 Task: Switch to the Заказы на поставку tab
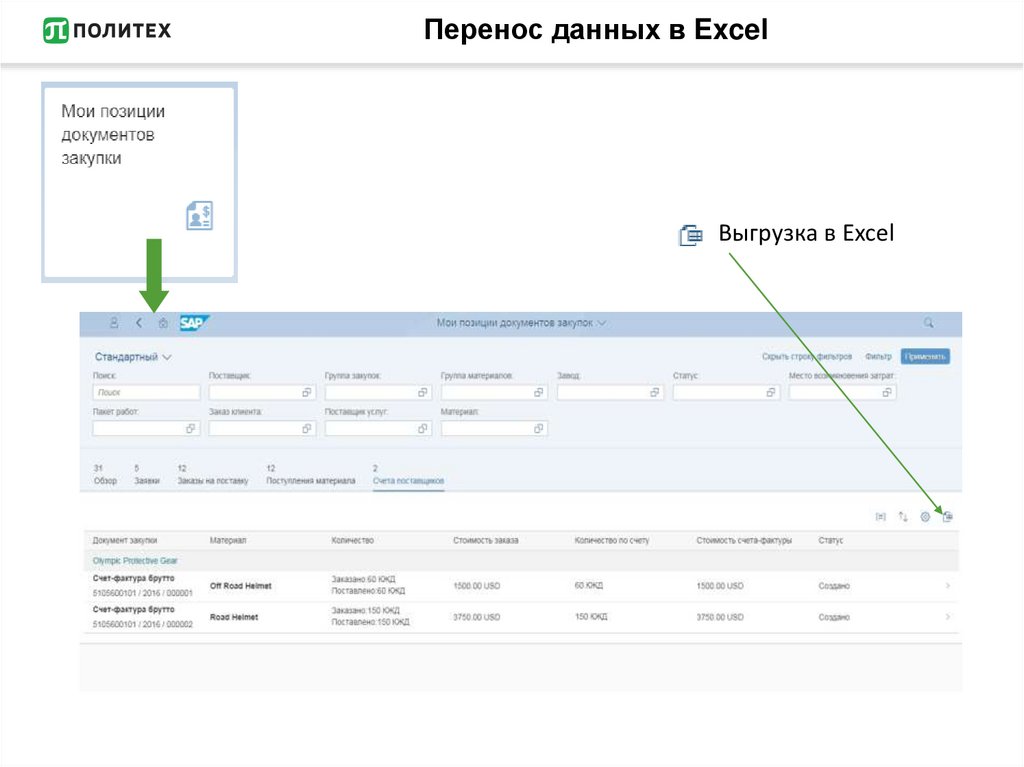pyautogui.click(x=213, y=474)
